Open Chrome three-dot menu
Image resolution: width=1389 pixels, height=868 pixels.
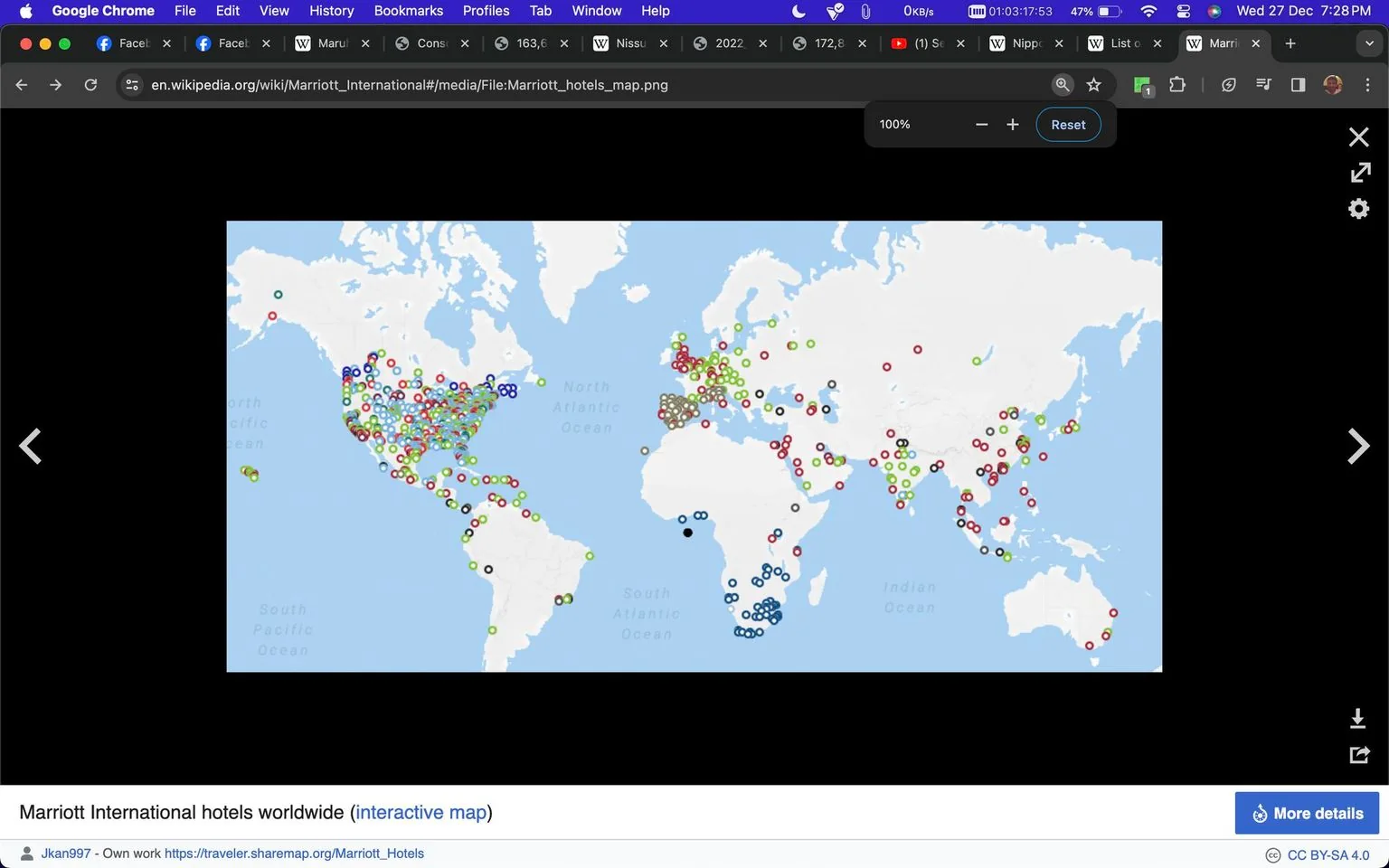[x=1367, y=84]
